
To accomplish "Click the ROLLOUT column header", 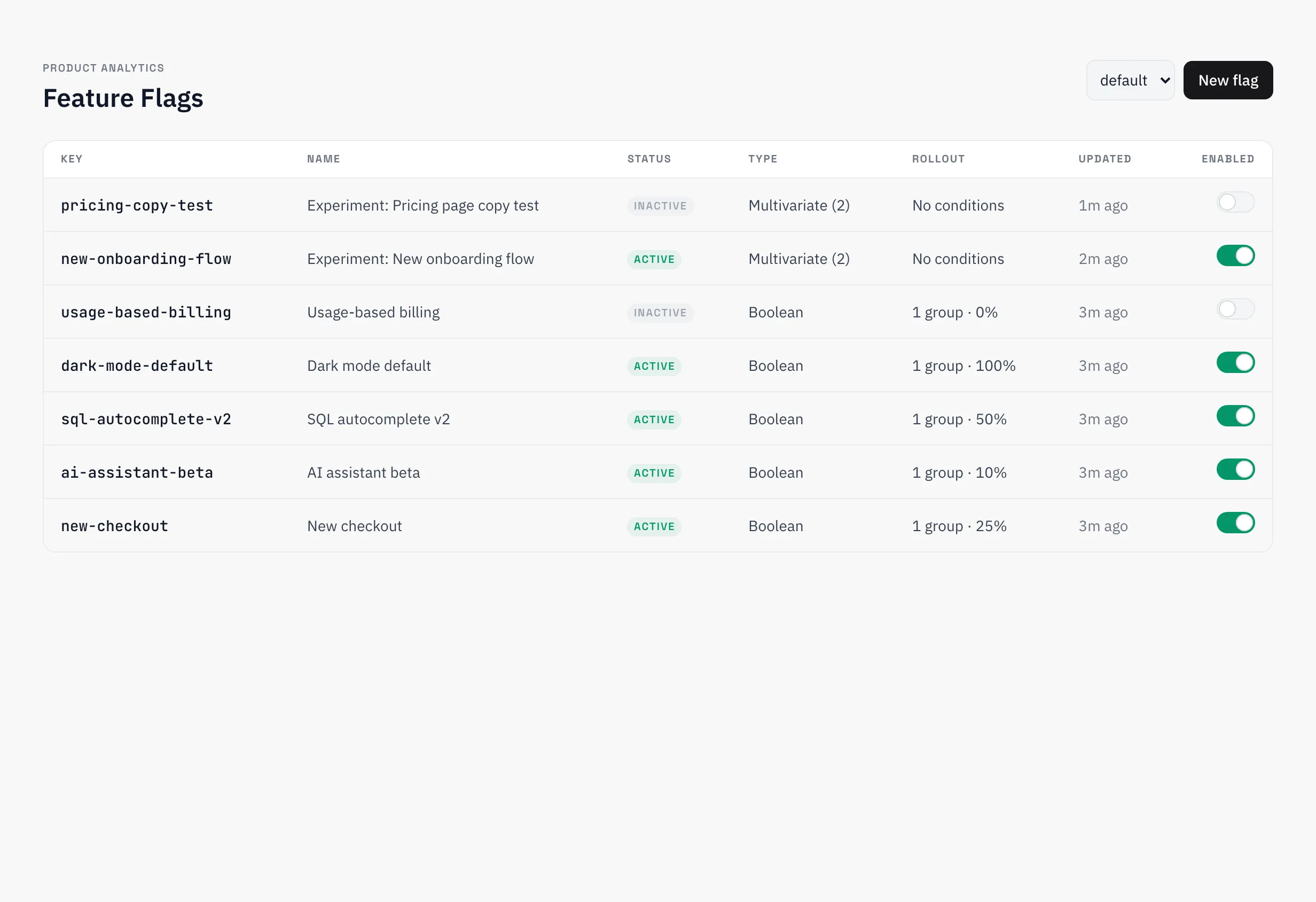I will [x=938, y=159].
